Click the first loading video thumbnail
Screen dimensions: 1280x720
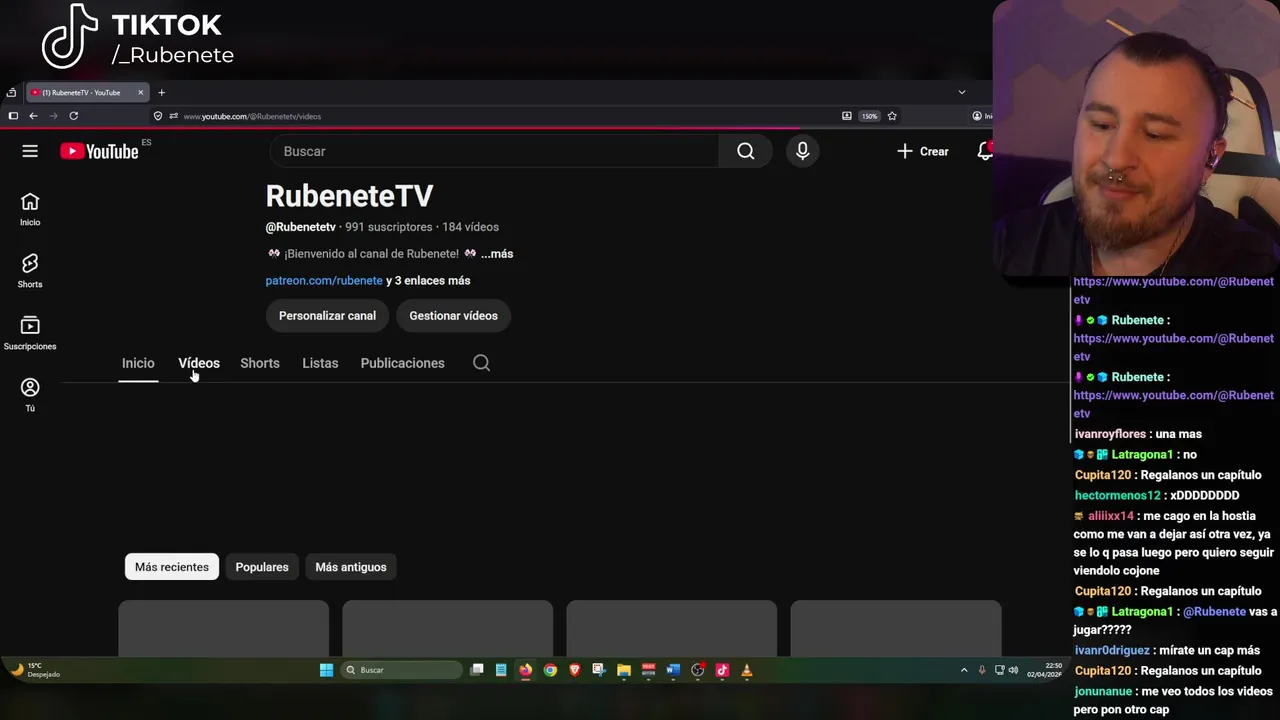click(223, 628)
